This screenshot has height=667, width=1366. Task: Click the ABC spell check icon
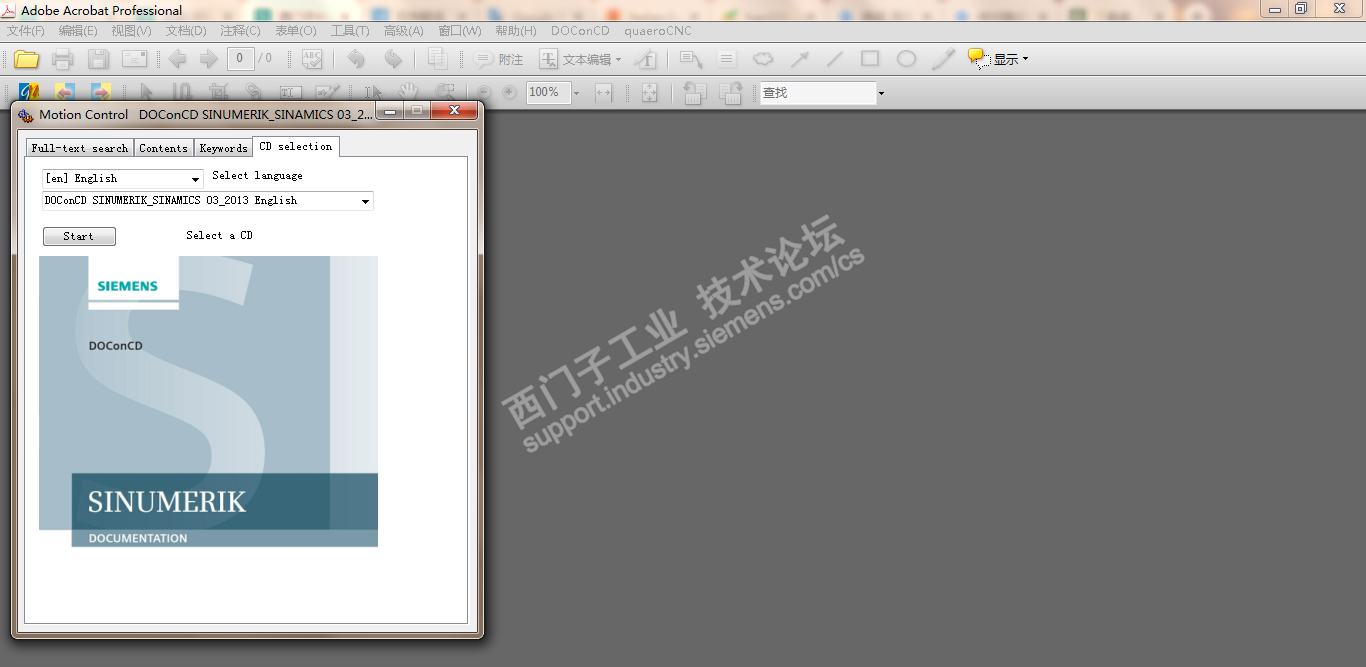312,59
